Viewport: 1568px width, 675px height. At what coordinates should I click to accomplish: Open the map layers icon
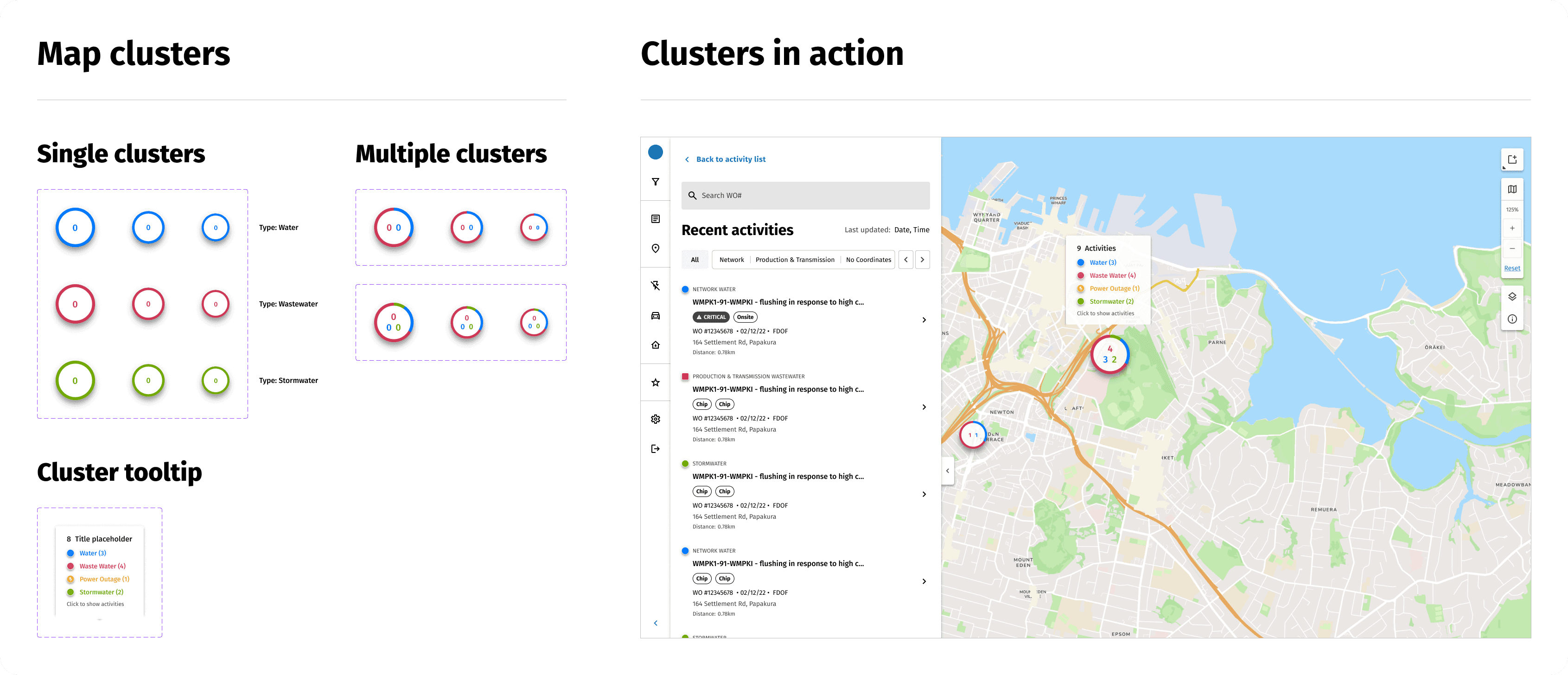1512,296
